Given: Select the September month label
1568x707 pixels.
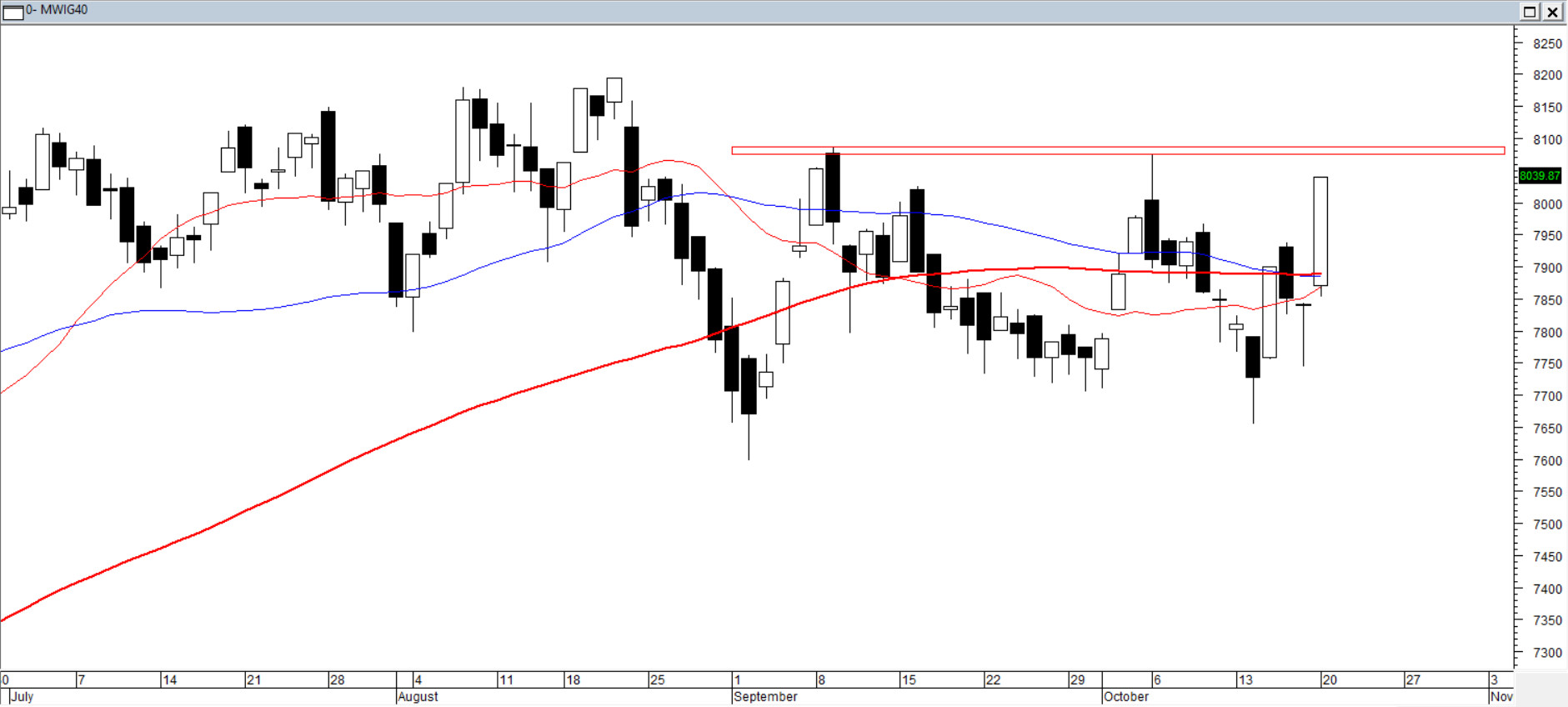Looking at the screenshot, I should coord(765,697).
